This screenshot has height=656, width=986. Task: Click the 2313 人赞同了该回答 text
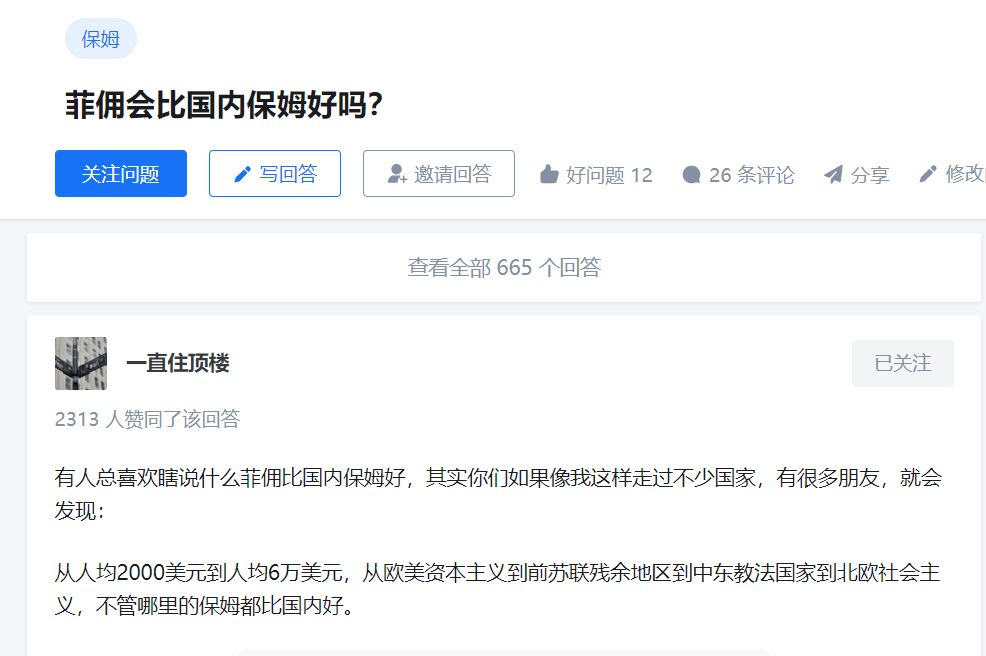click(147, 419)
